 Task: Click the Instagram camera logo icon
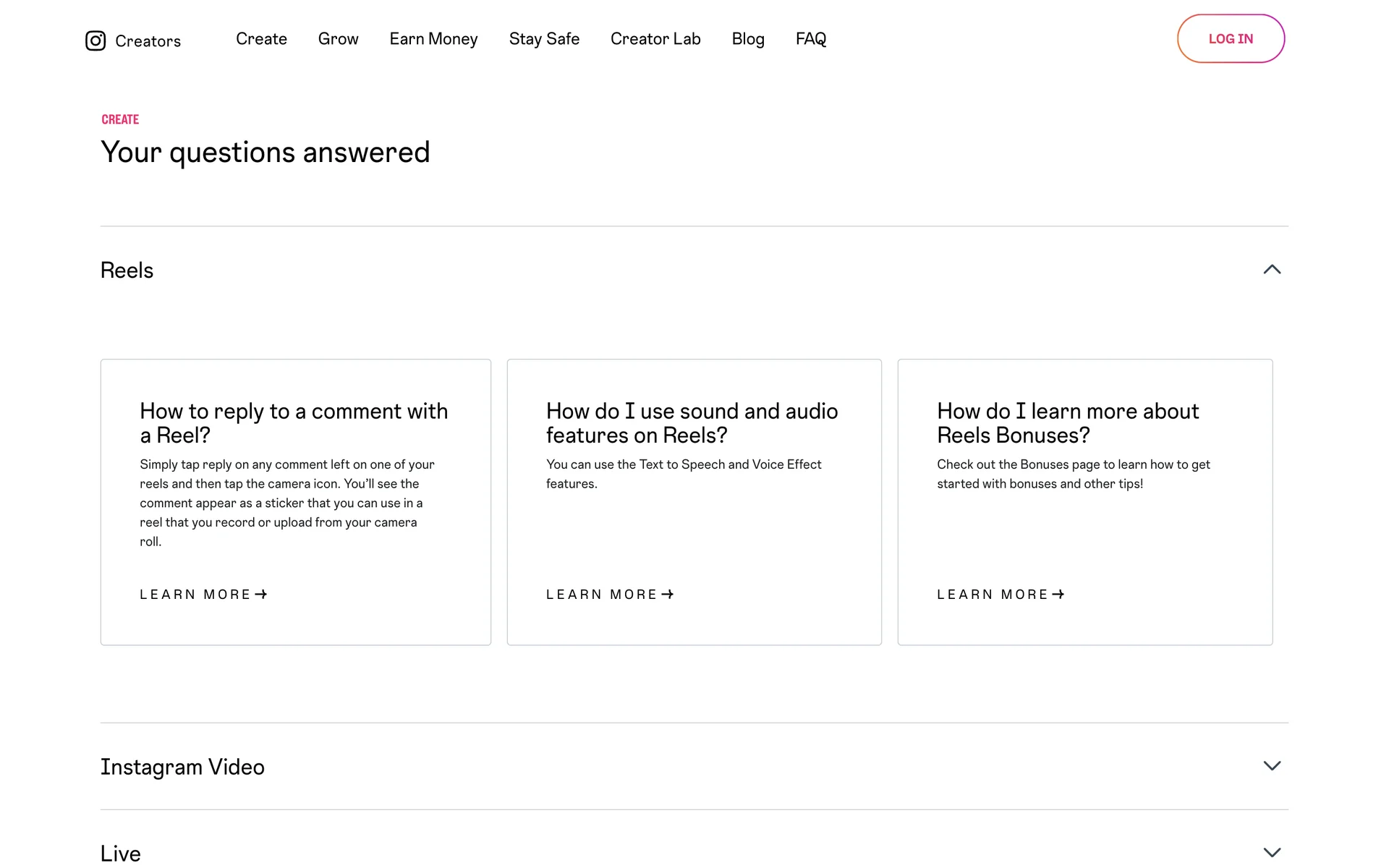(x=95, y=41)
